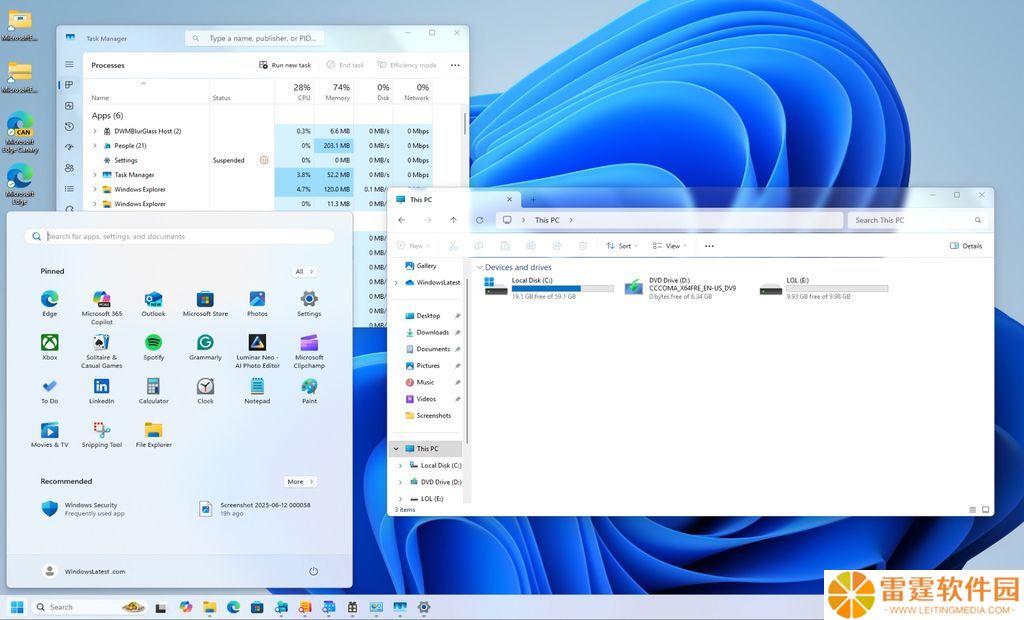This screenshot has width=1024, height=620.
Task: Launch LinkedIn from pinned apps
Action: (x=101, y=391)
